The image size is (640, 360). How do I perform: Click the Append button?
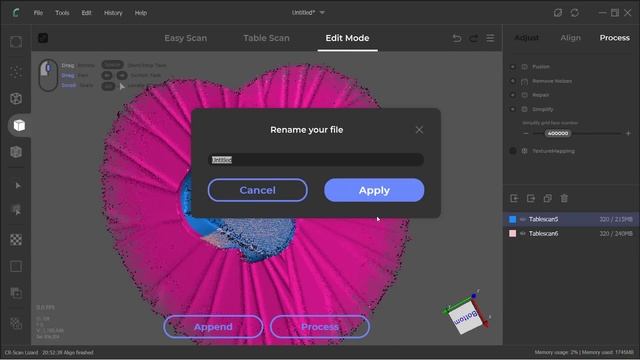coord(213,327)
